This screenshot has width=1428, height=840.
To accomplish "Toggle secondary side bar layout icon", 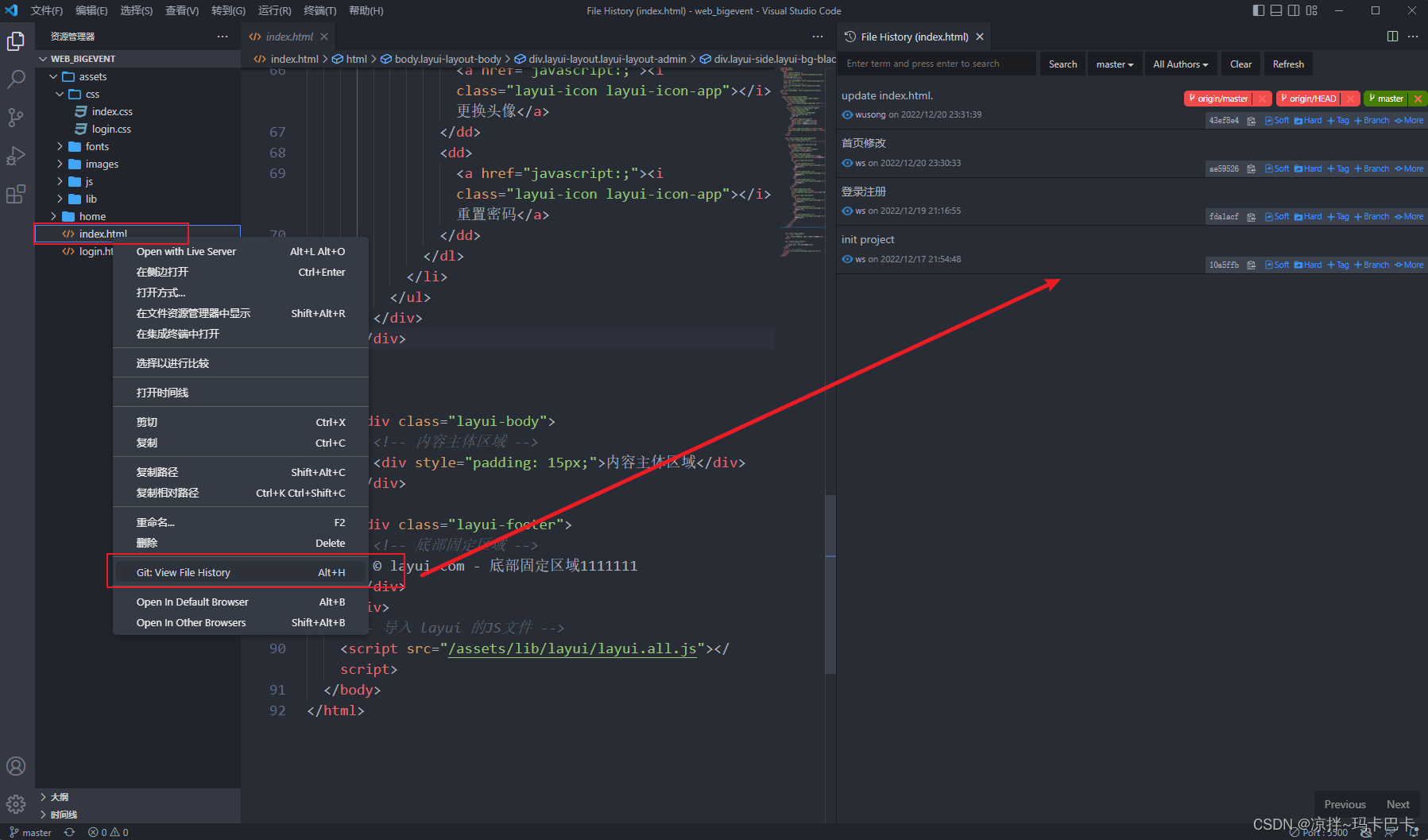I will [x=1294, y=10].
